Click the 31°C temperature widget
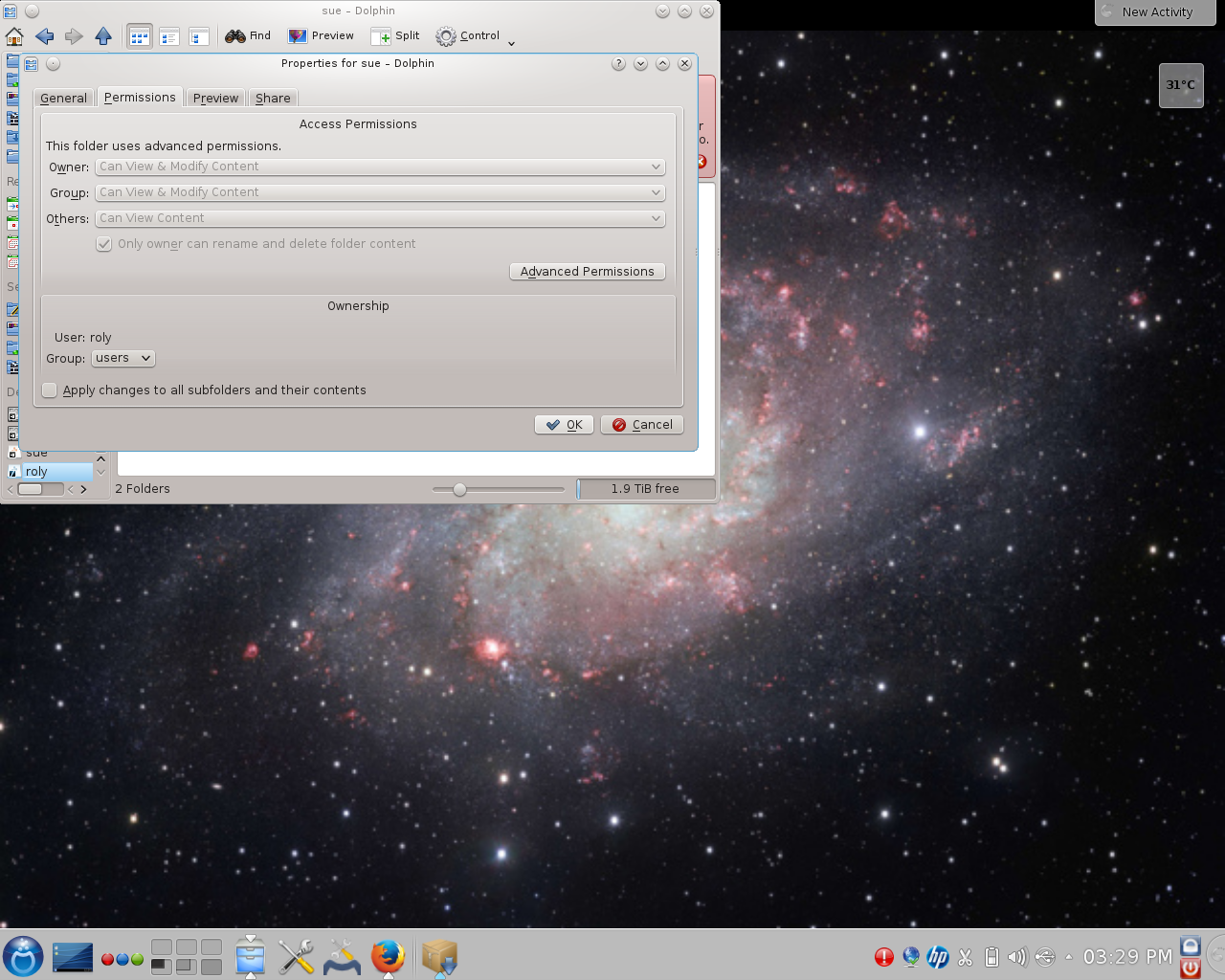1225x980 pixels. [1181, 85]
